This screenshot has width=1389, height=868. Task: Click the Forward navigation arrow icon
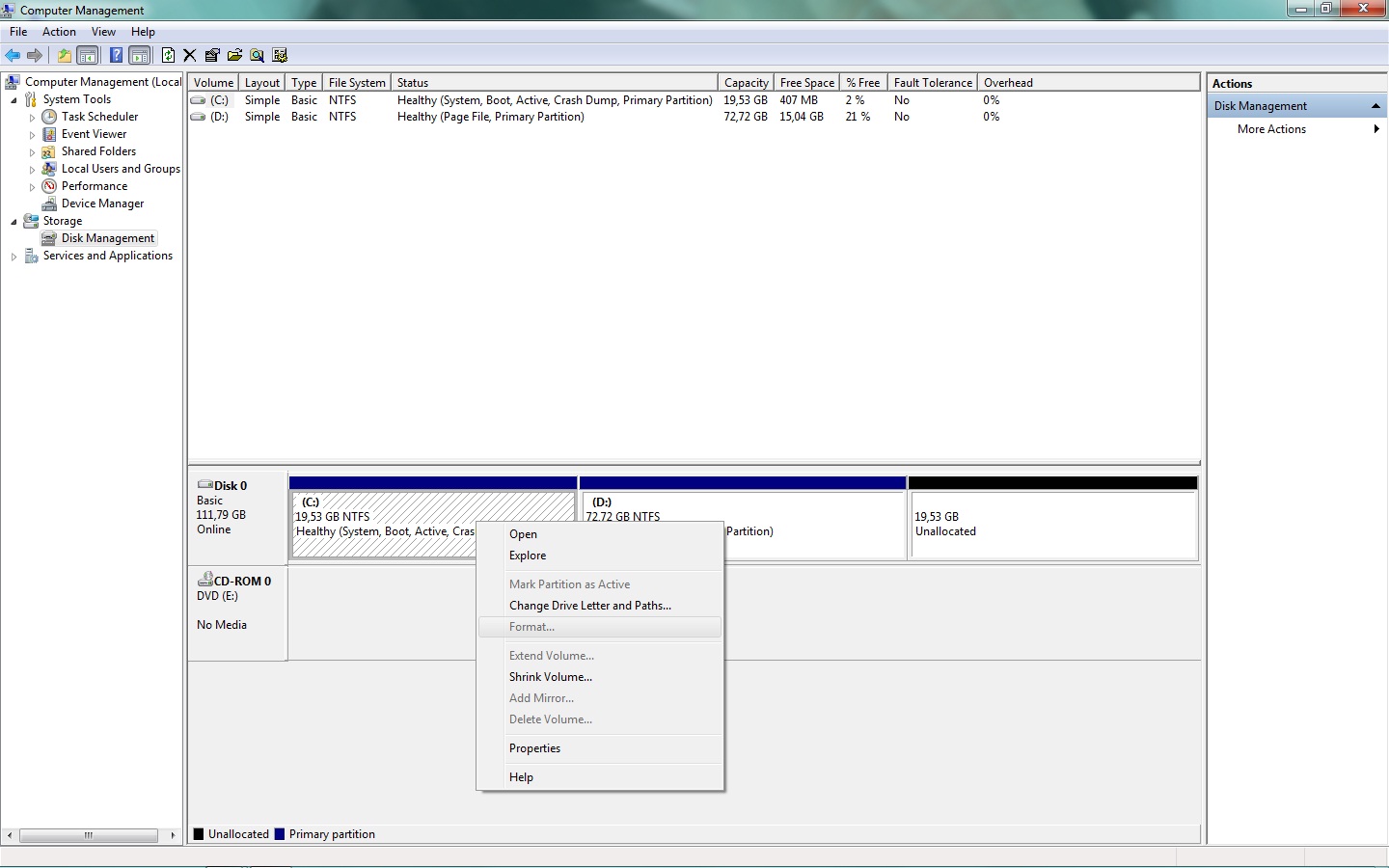36,55
